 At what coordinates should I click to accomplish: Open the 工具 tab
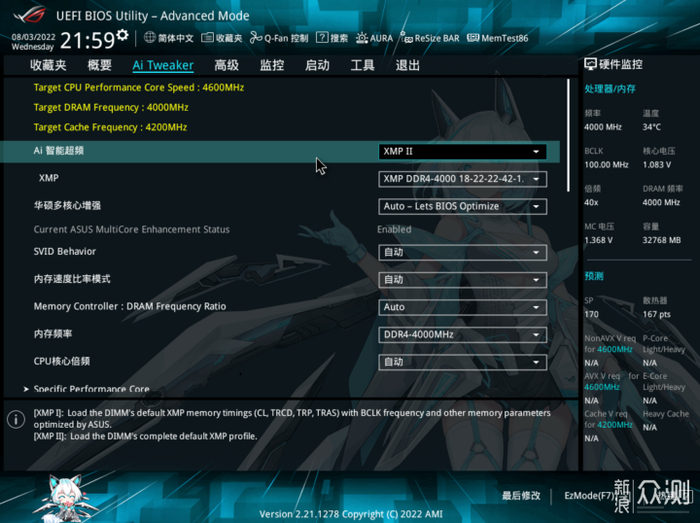[x=362, y=65]
